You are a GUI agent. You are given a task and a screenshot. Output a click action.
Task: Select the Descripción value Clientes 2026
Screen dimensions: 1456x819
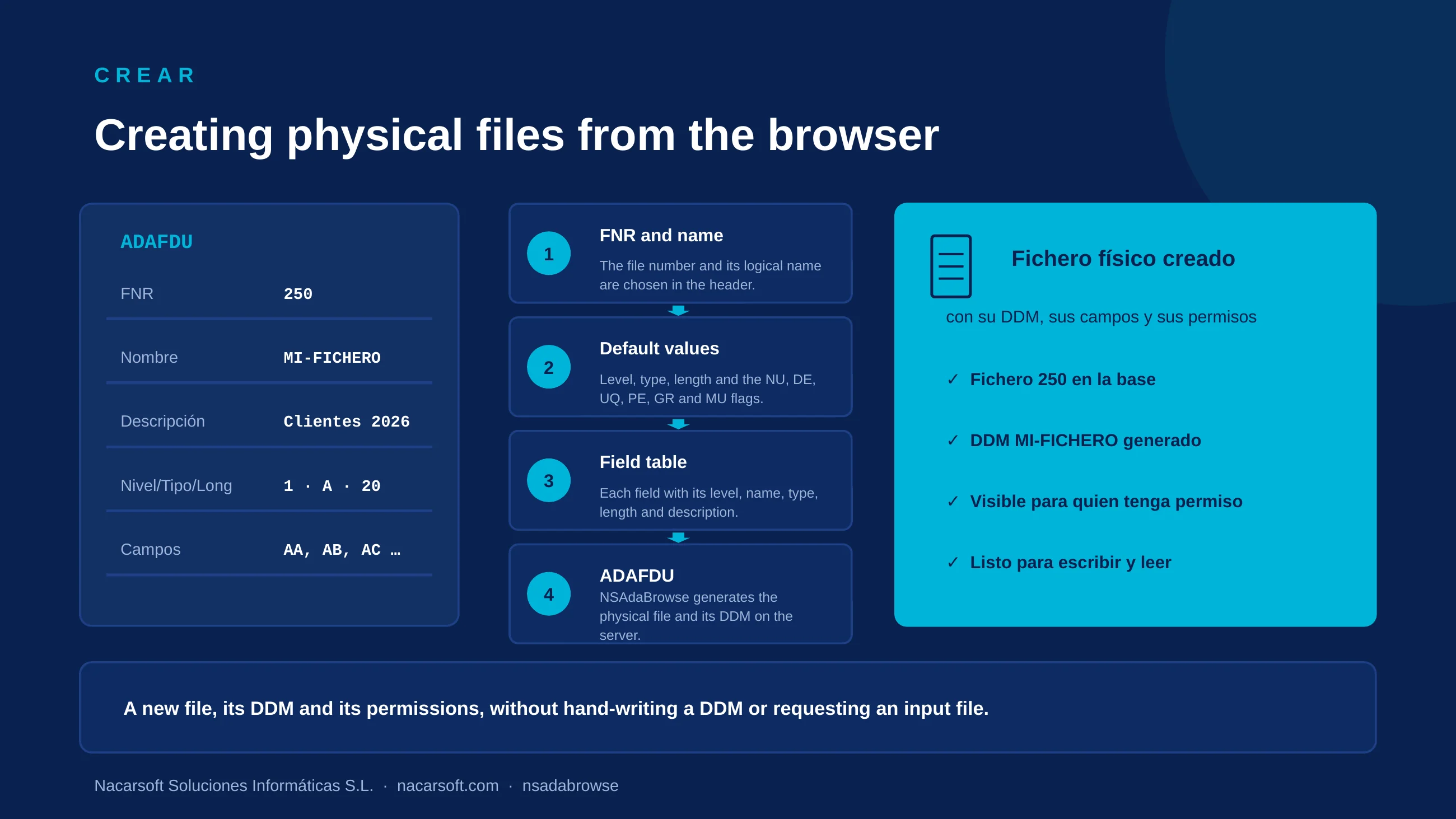(x=347, y=422)
